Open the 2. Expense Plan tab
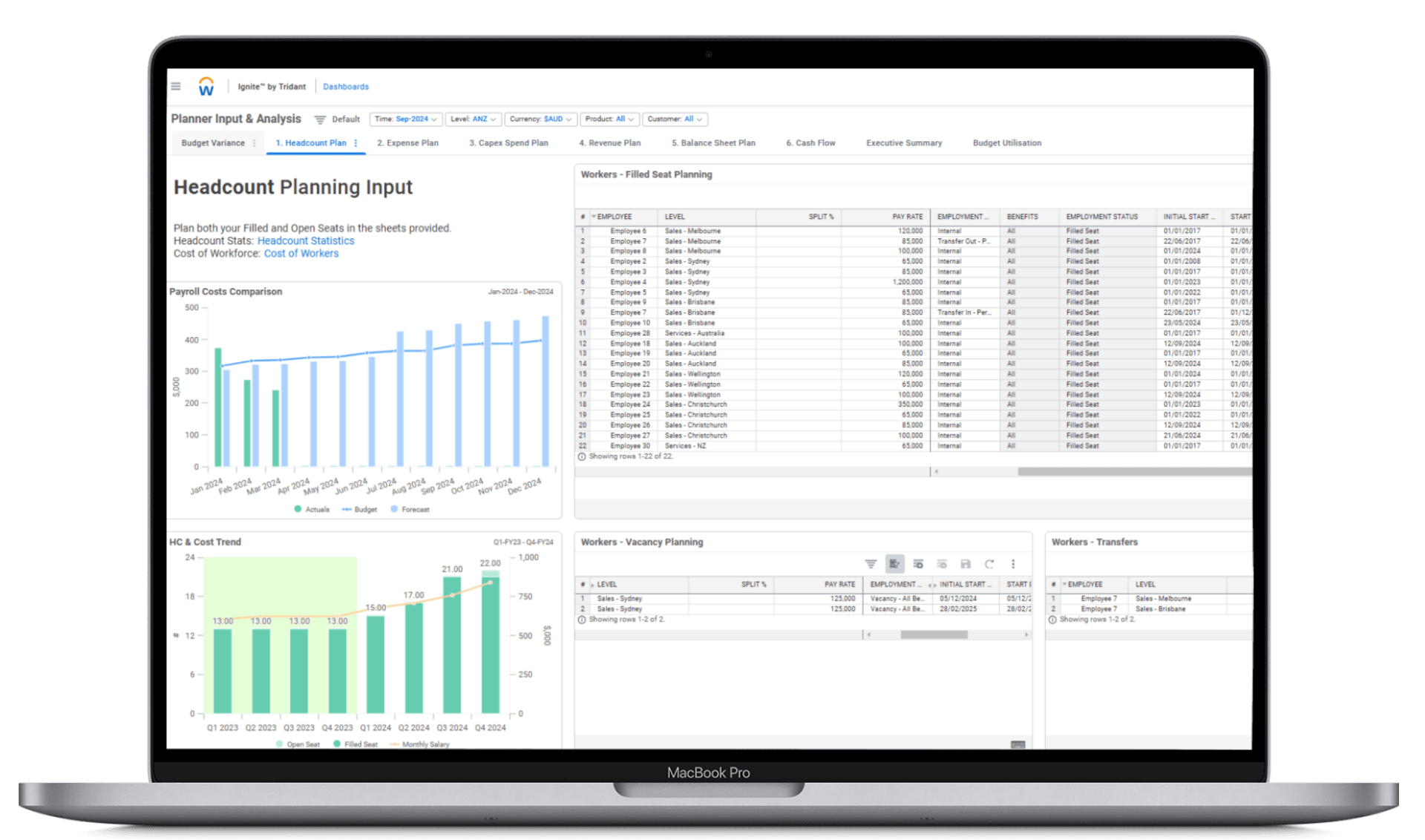This screenshot has width=1425, height=840. point(407,143)
